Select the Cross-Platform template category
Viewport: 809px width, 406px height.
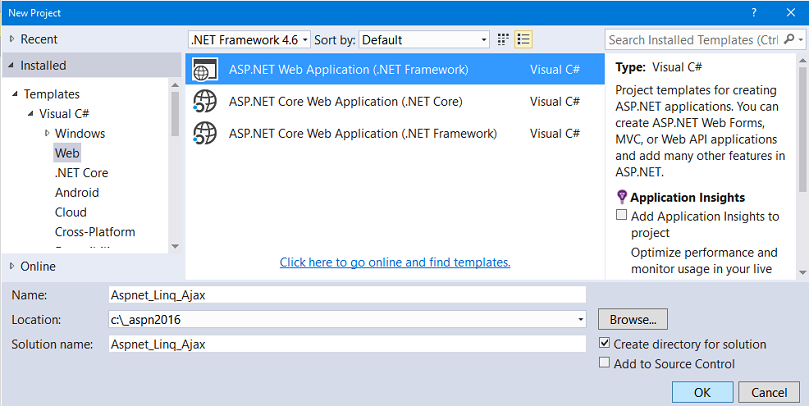click(95, 232)
